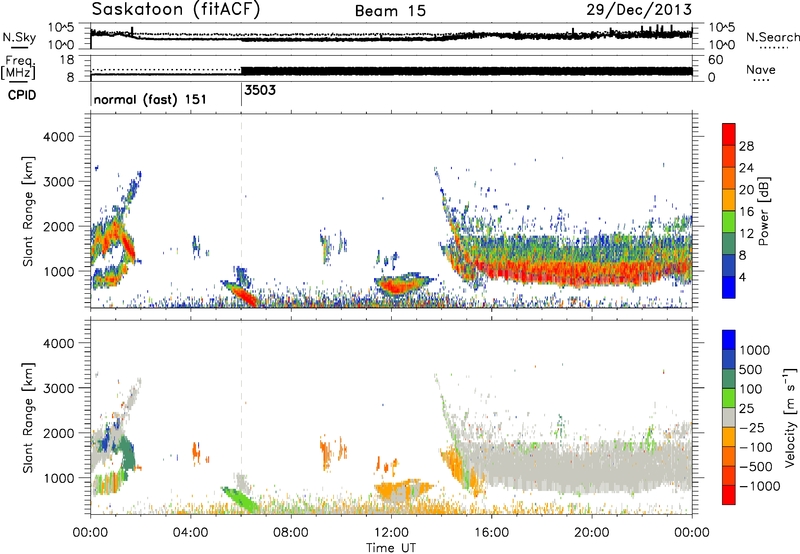800x554 pixels.
Task: Click the '-1000' tick on Velocity color bar
Action: pyautogui.click(x=759, y=486)
